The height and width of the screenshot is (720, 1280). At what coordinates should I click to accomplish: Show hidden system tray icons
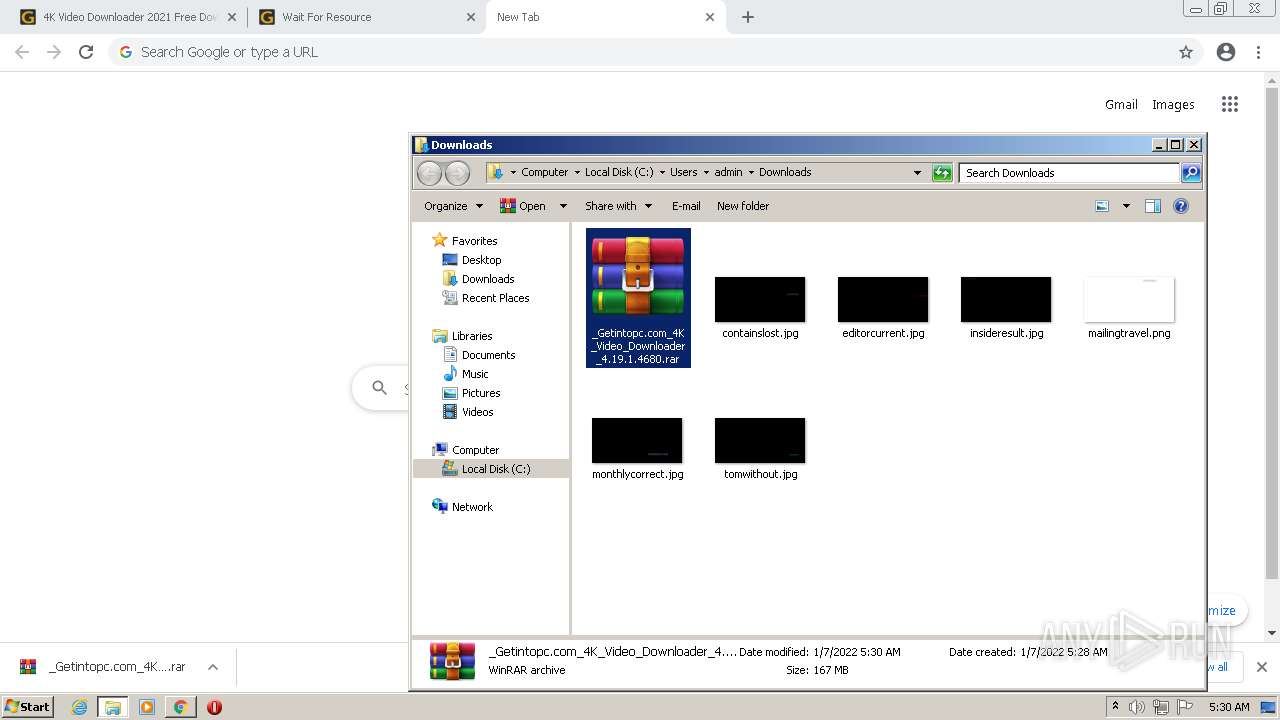coord(1115,707)
